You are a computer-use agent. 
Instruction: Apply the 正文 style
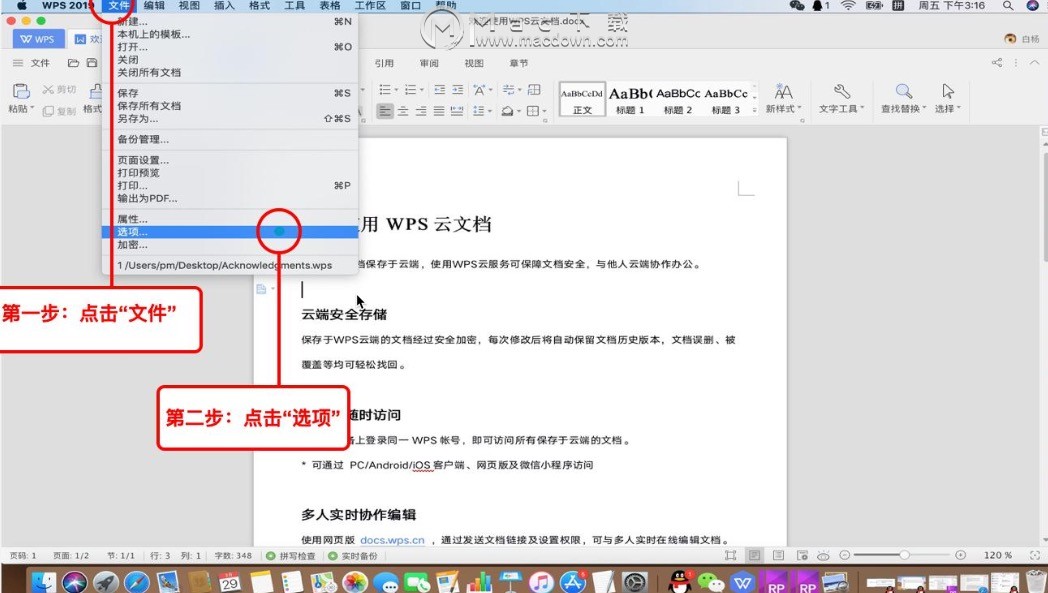pos(581,100)
